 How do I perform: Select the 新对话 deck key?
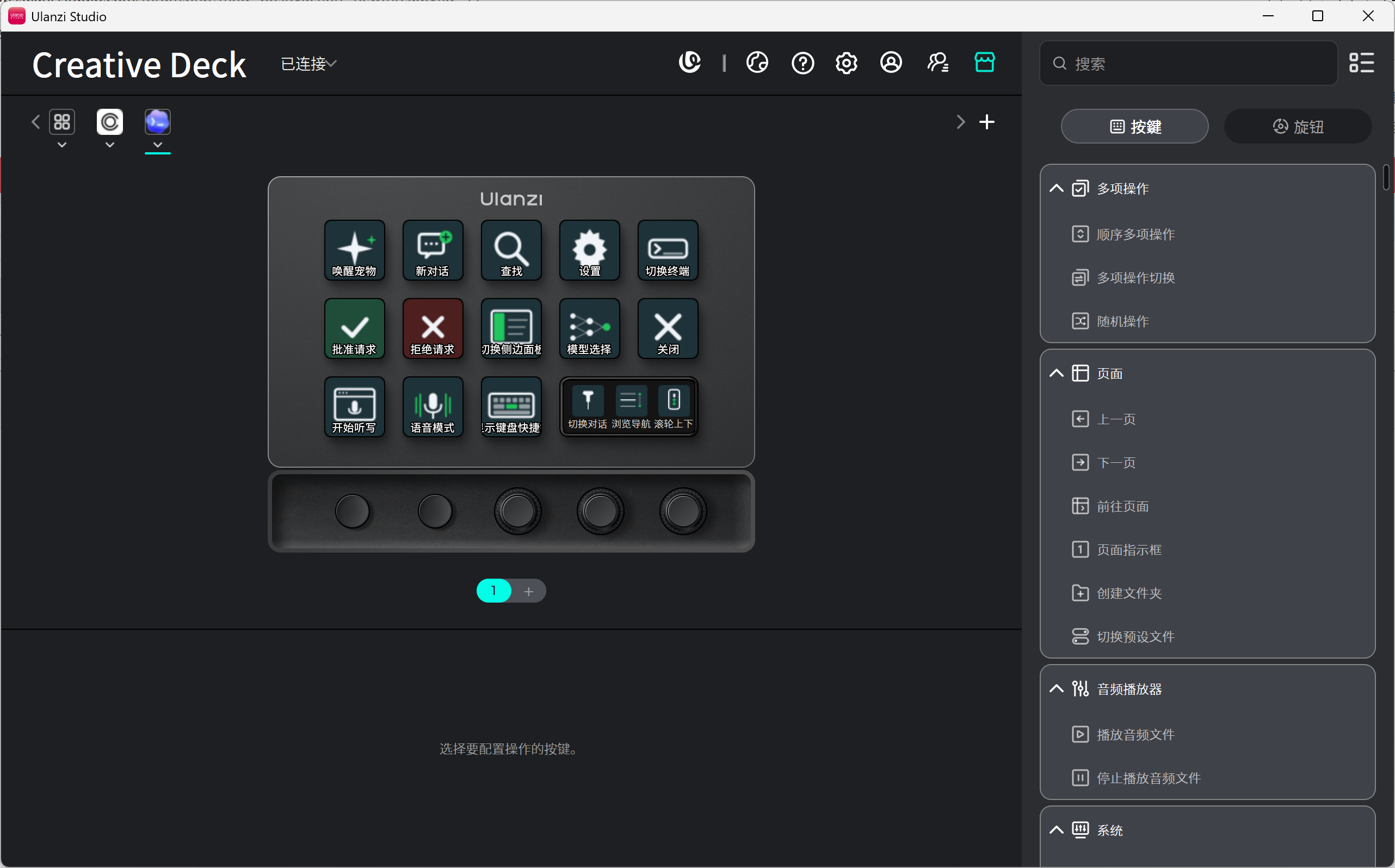[x=433, y=250]
